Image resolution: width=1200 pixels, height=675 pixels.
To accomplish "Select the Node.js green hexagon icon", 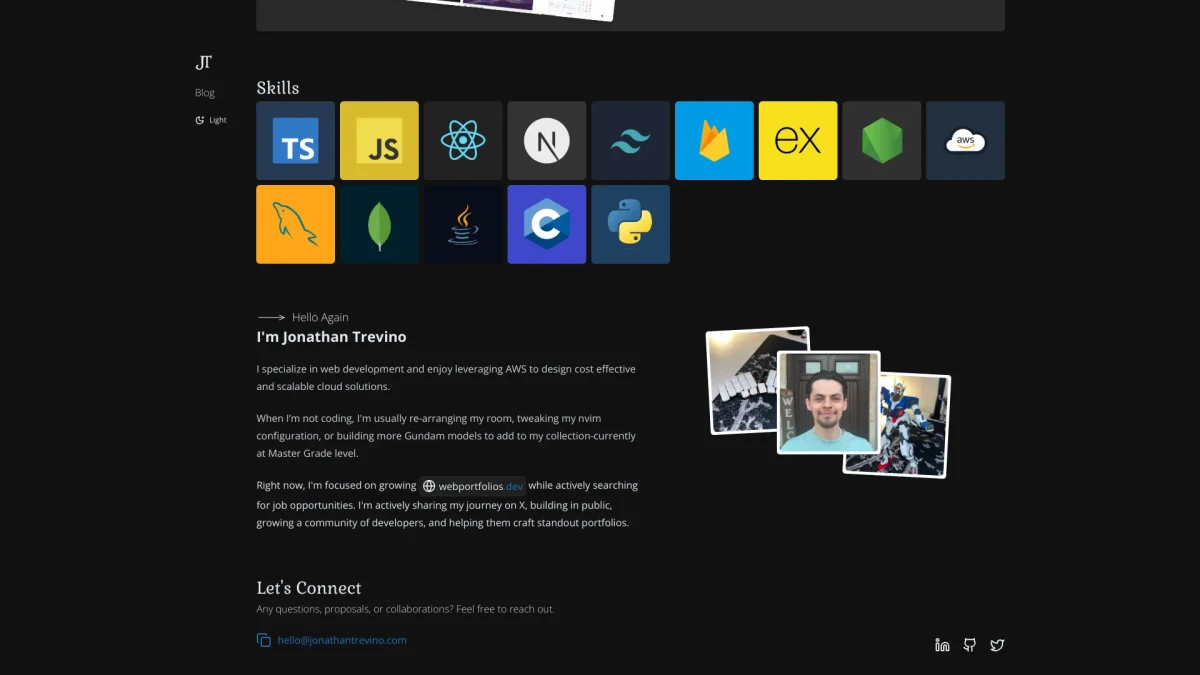I will [882, 140].
